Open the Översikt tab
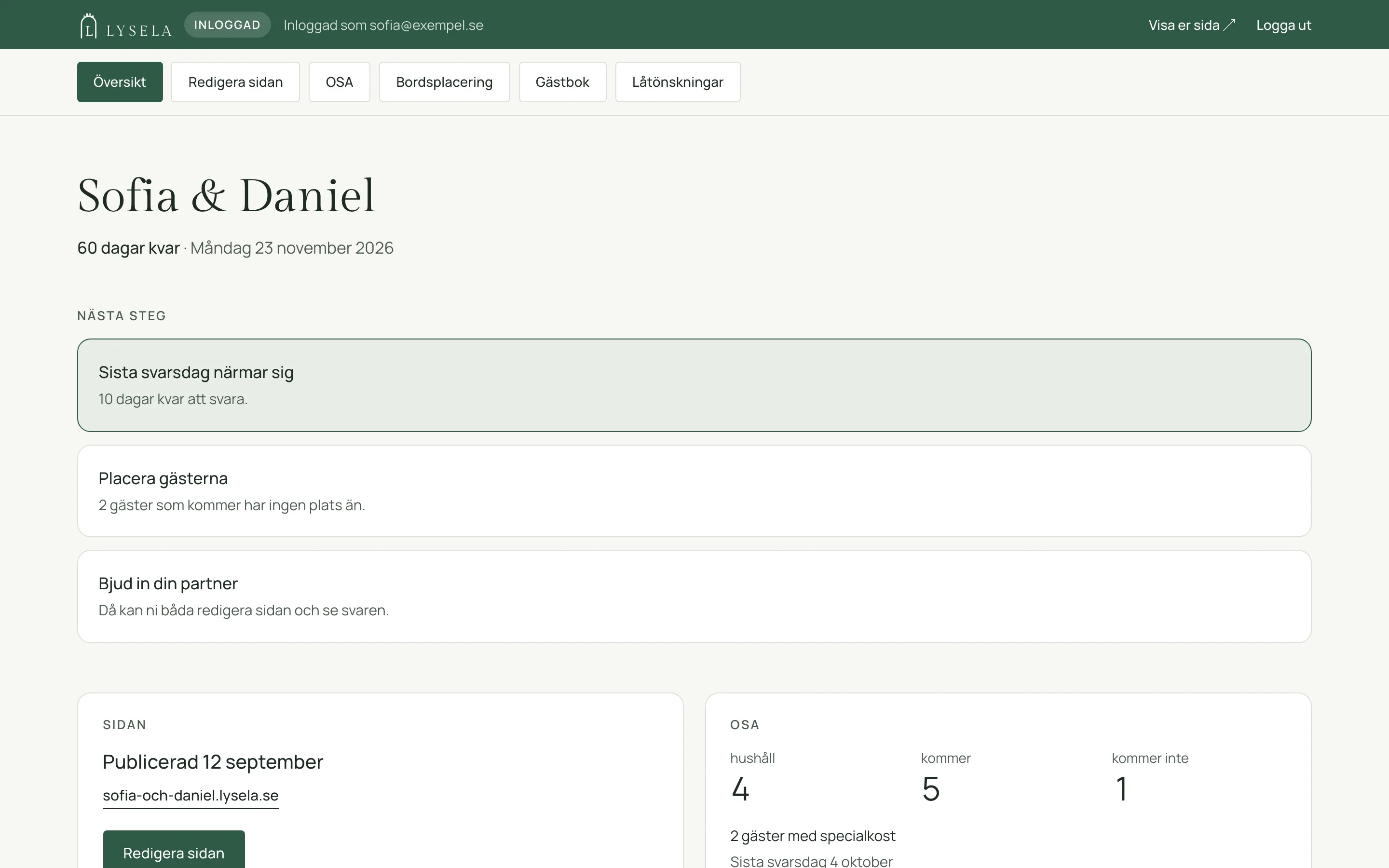 click(120, 82)
